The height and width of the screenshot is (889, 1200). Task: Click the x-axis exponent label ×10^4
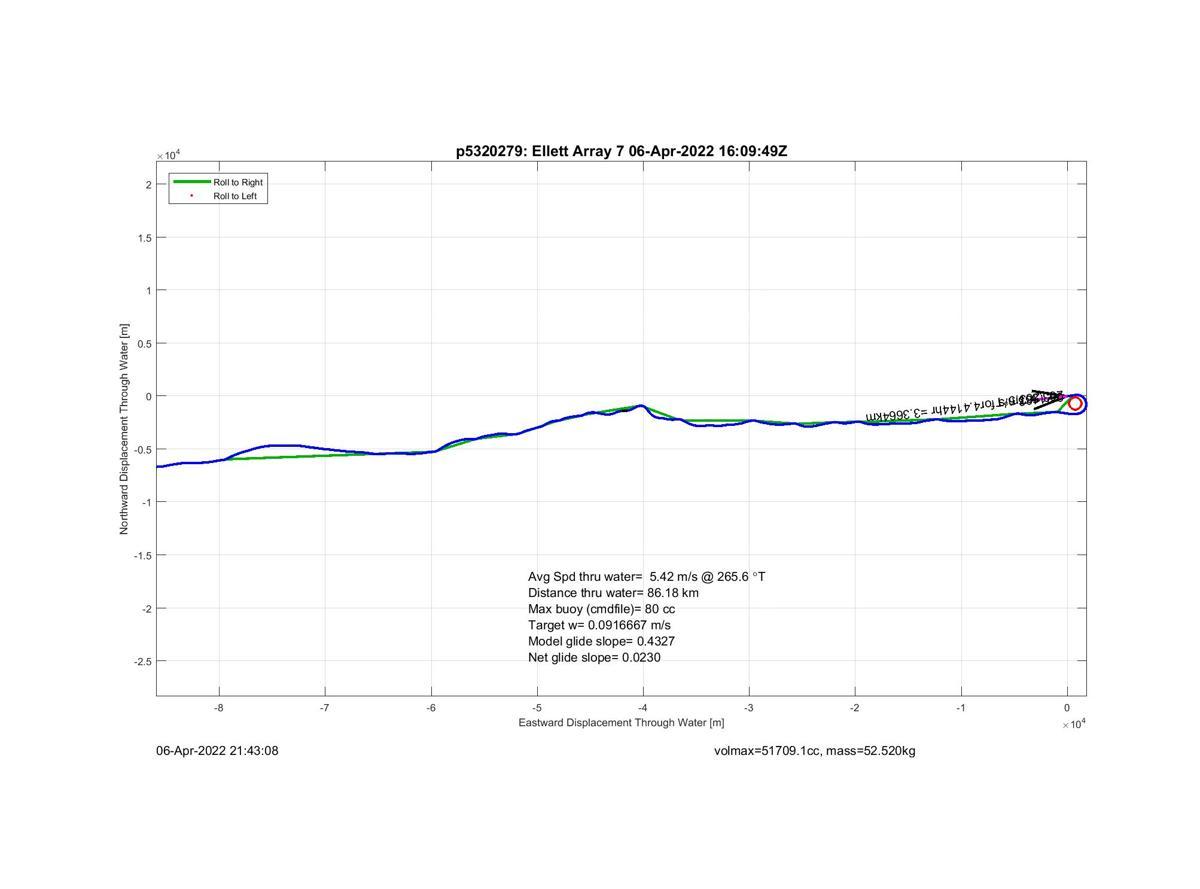(1073, 724)
